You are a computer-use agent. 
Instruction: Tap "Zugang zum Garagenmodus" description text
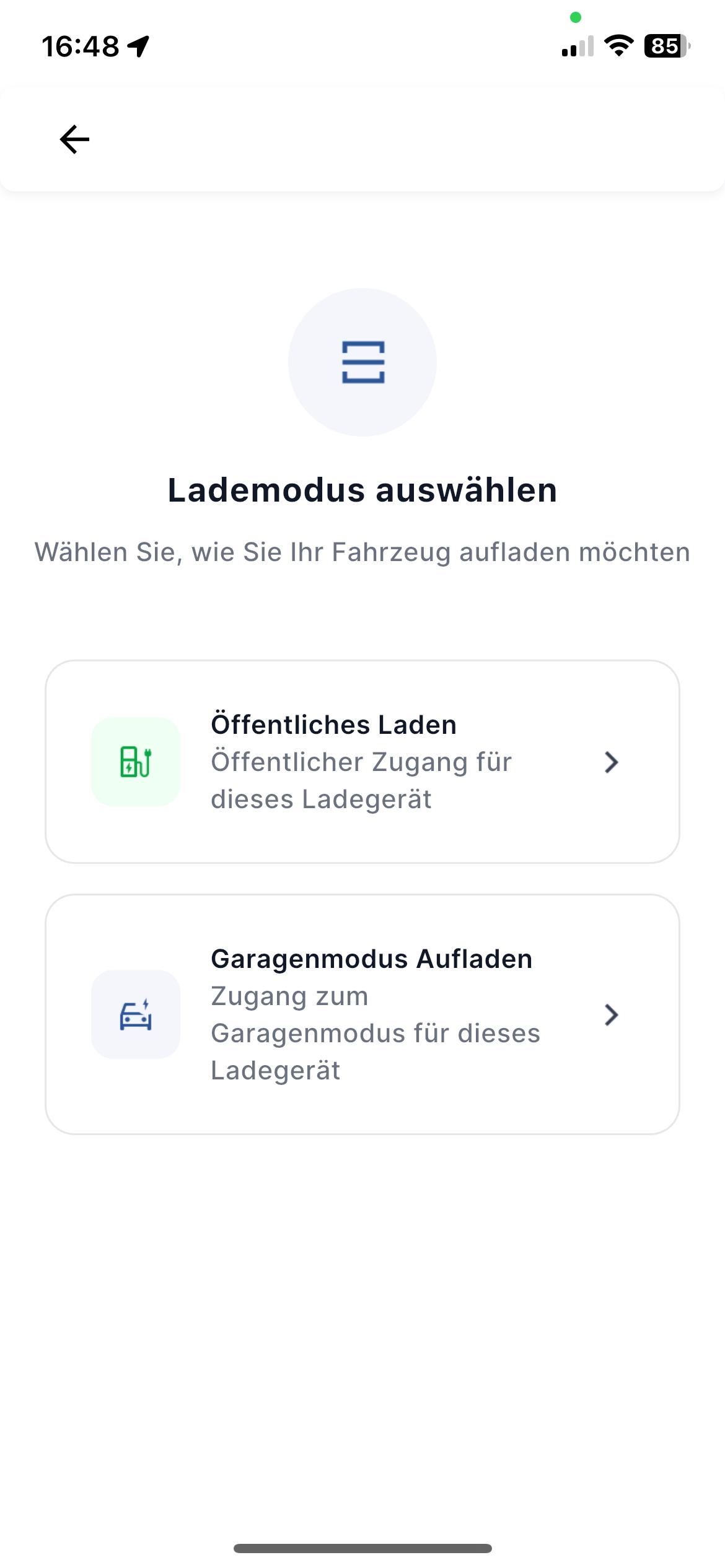(x=375, y=1033)
